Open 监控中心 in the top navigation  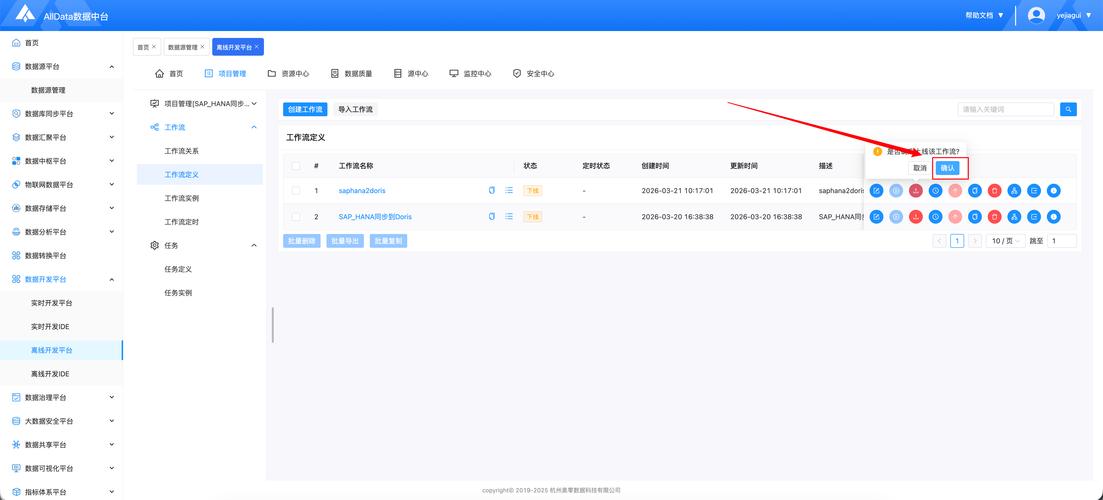point(471,73)
